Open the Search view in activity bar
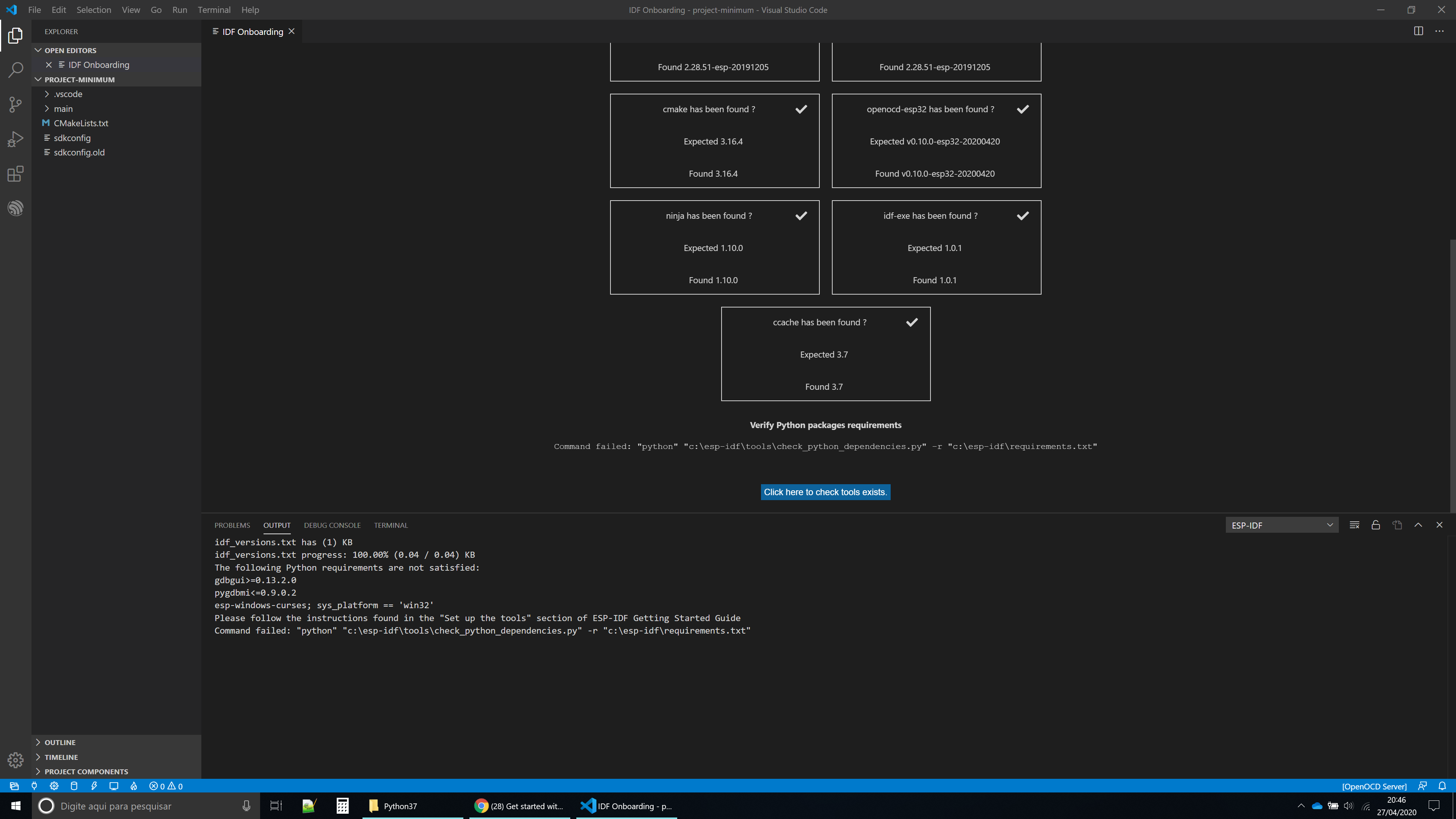The height and width of the screenshot is (819, 1456). pyautogui.click(x=15, y=70)
